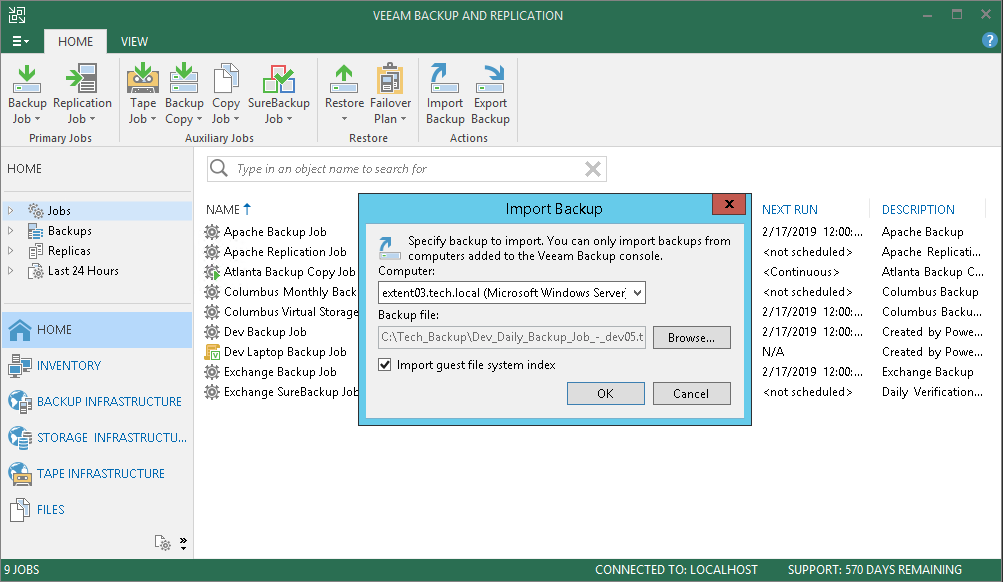This screenshot has height=582, width=1003.
Task: Open the Restore dropdown arrow
Action: click(x=344, y=119)
